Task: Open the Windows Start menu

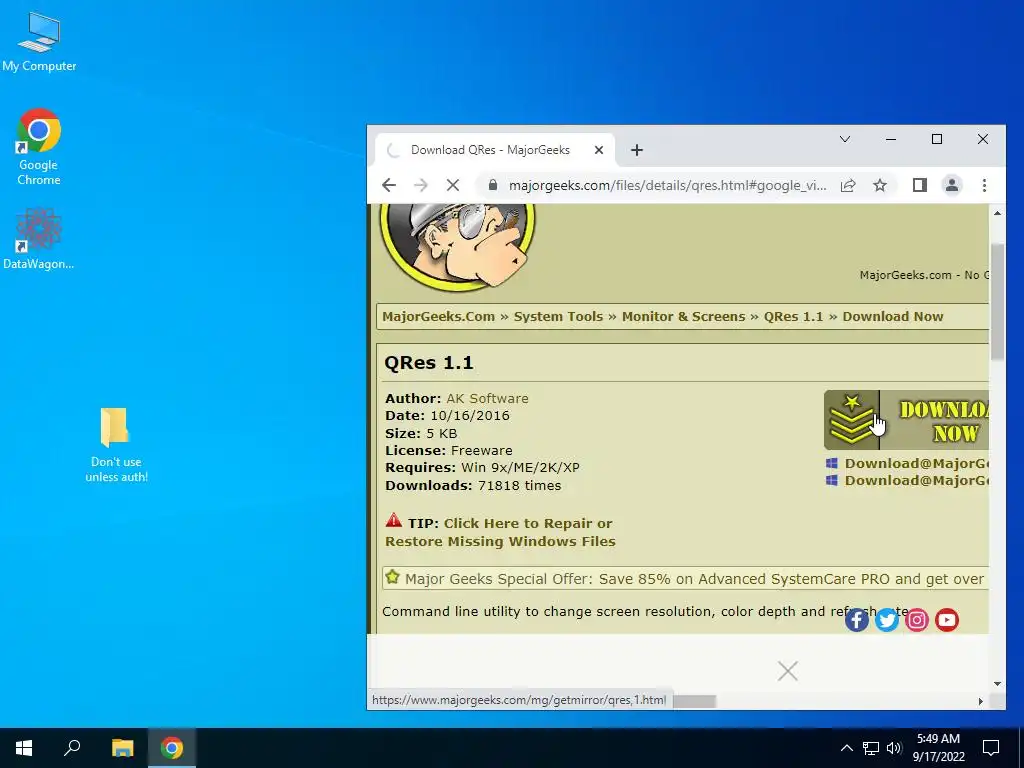Action: (24, 748)
